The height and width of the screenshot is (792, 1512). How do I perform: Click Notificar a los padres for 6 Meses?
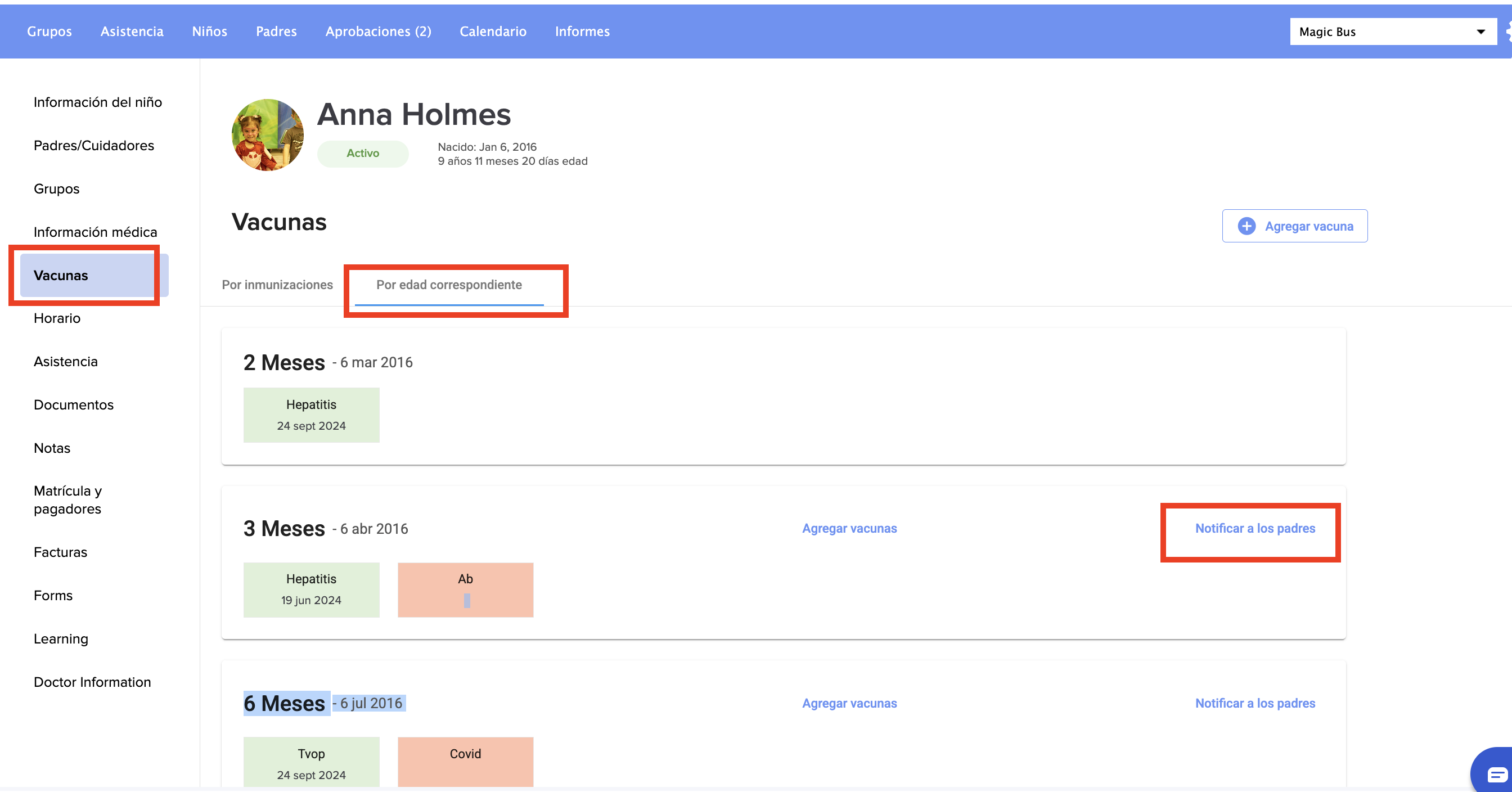point(1254,703)
